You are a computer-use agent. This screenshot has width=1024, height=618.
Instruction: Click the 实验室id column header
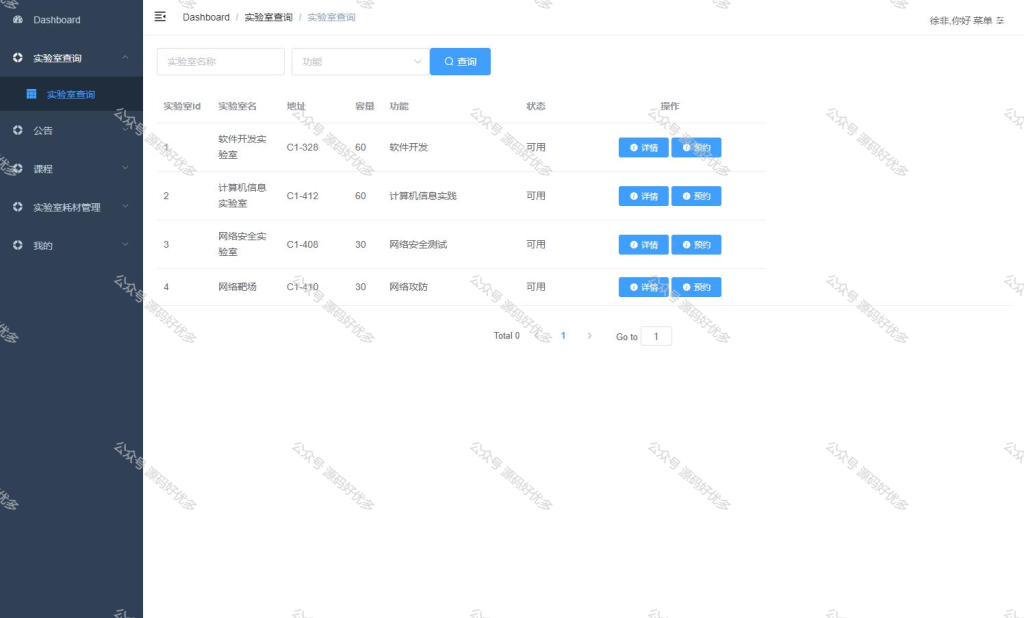coord(182,106)
